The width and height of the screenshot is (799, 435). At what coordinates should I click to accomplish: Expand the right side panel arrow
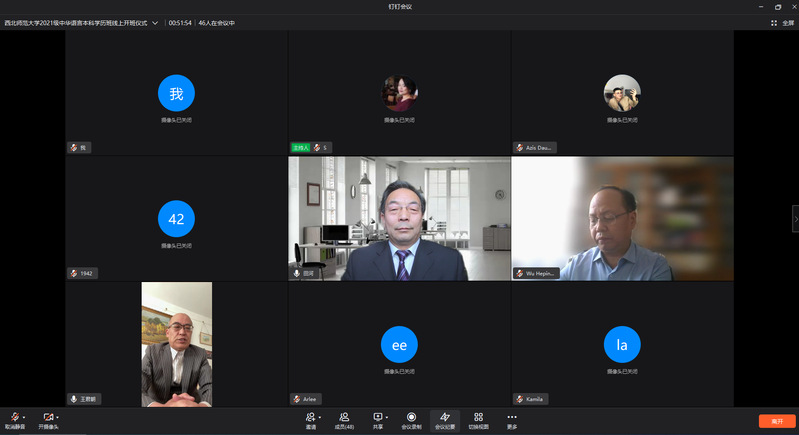pyautogui.click(x=795, y=218)
